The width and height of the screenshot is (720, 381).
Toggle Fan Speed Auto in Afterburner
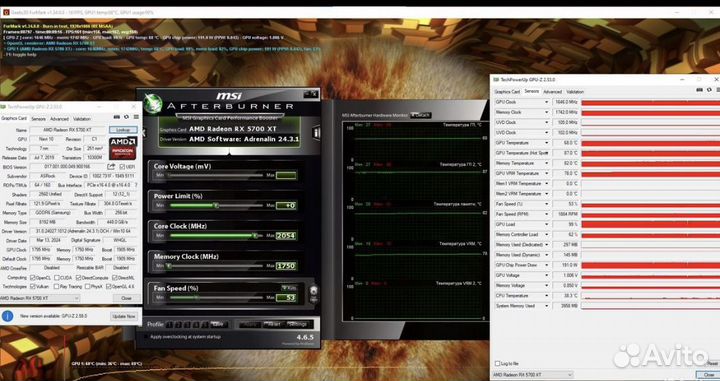coord(289,288)
